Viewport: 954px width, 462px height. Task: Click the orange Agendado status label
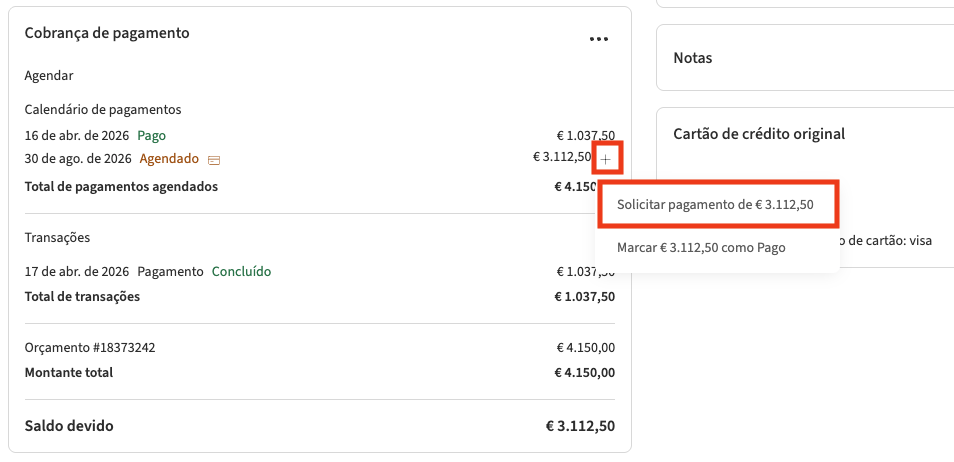(169, 159)
